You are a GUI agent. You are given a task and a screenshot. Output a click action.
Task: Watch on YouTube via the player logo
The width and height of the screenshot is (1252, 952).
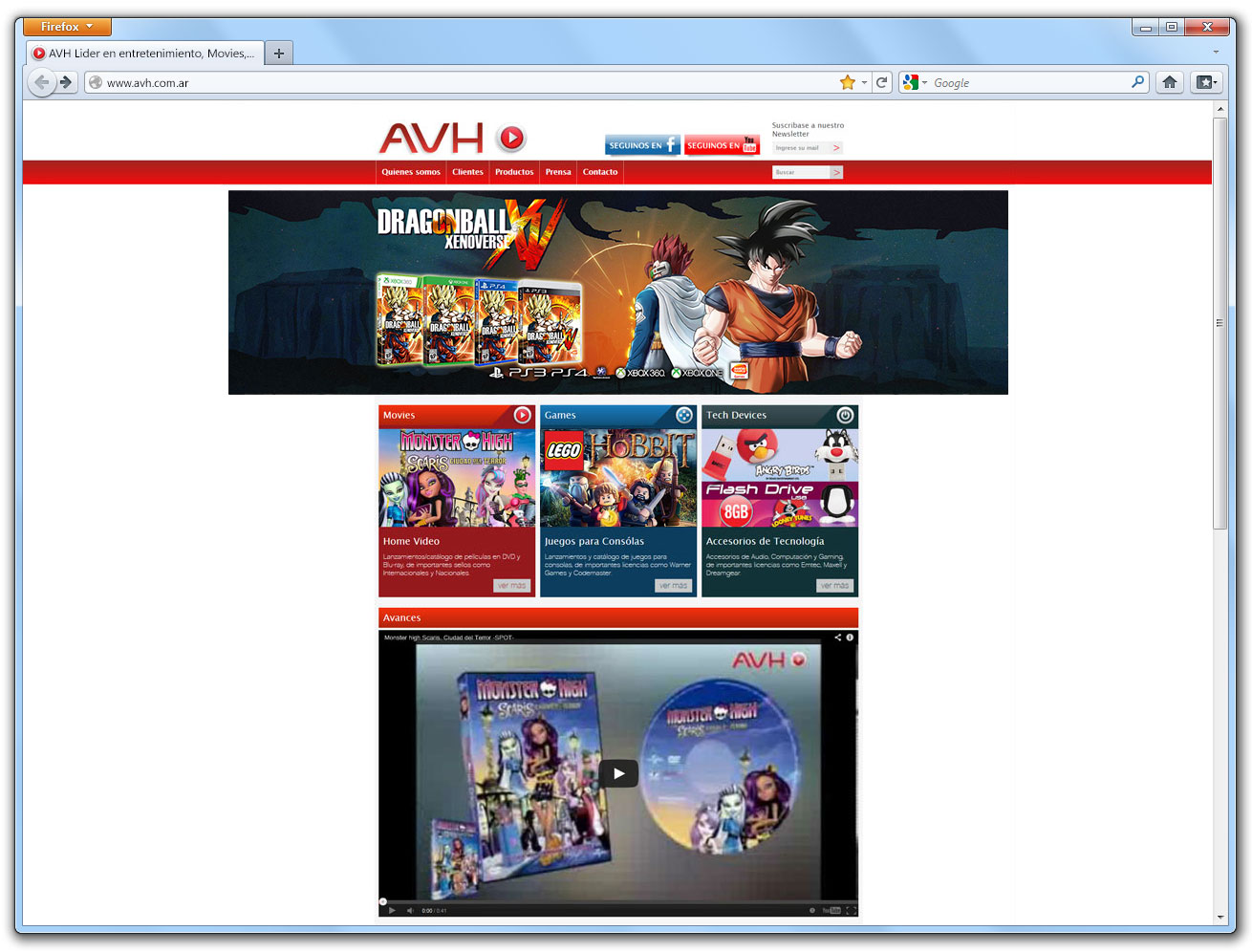[831, 910]
